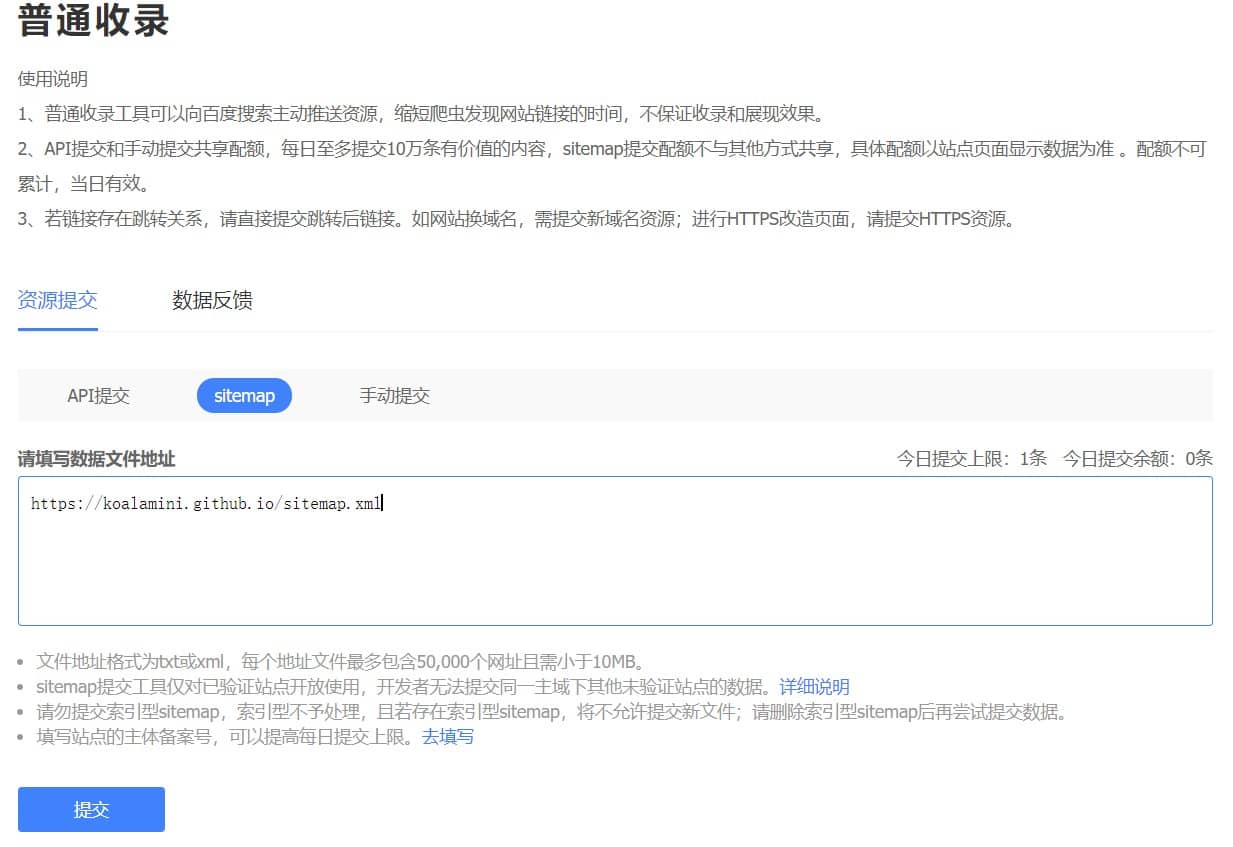Image resolution: width=1233 pixels, height=847 pixels.
Task: Click the 今日提交上限 quota text
Action: pyautogui.click(x=971, y=459)
